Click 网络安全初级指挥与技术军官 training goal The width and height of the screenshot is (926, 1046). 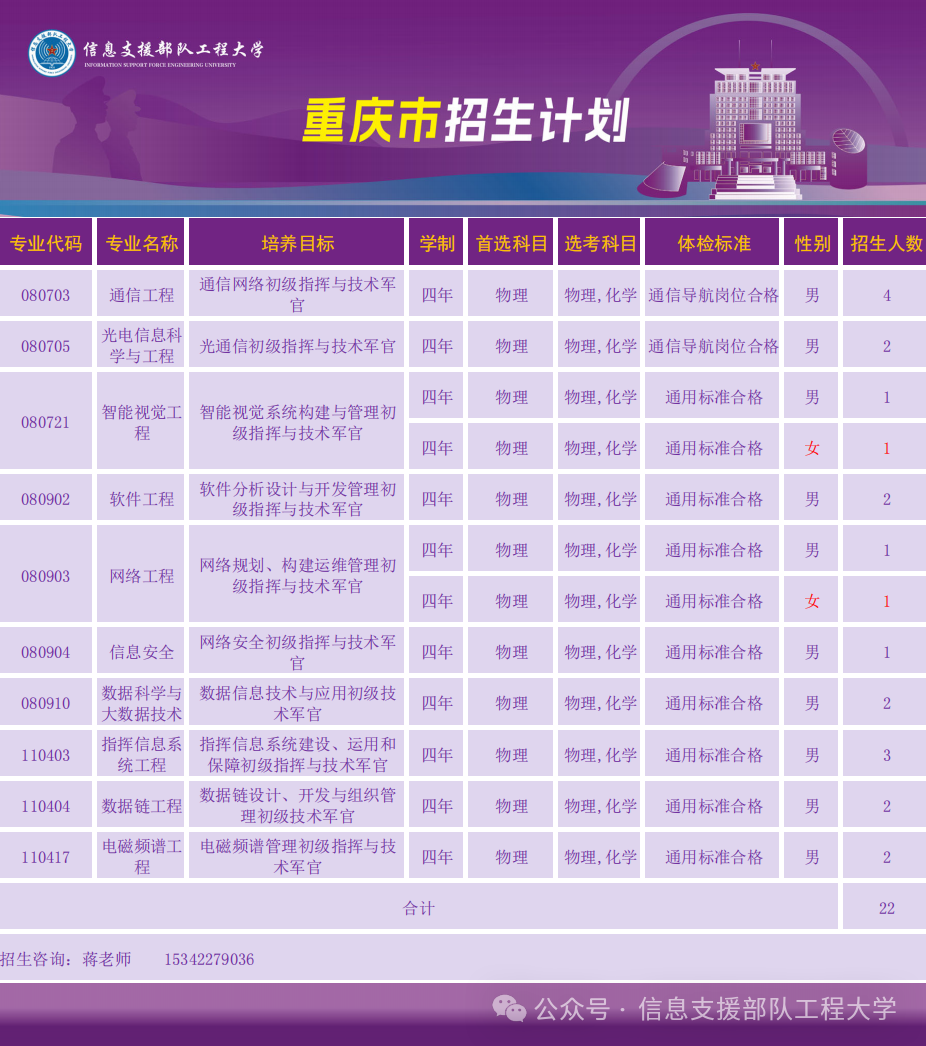click(298, 652)
